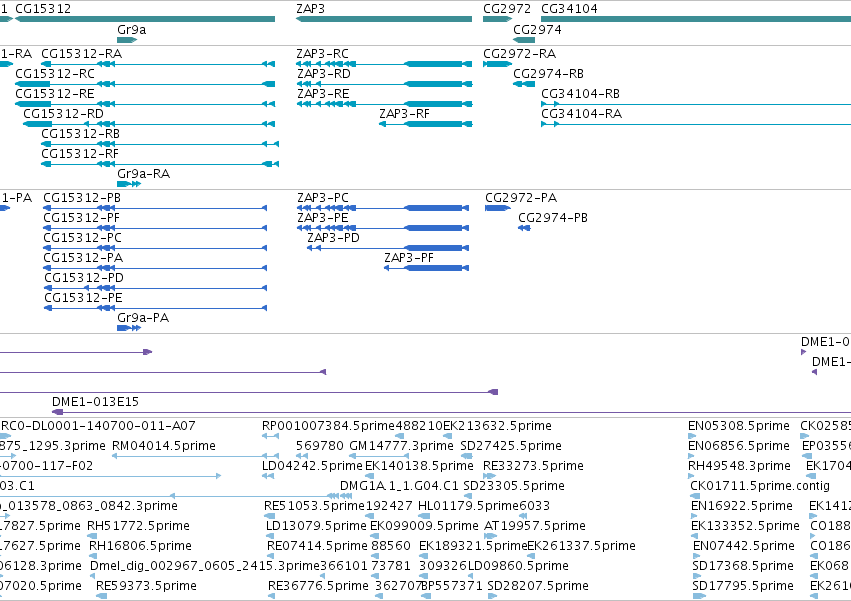Open the RE33273.5prime EST label
This screenshot has height=601, width=851.
534,466
